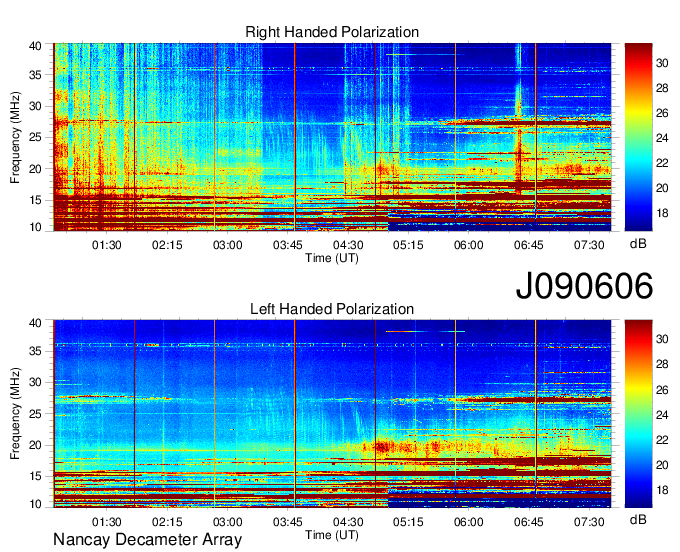Click the "06:00" time tick under the Right Handed plot
Screen dimensions: 680x552
468,245
